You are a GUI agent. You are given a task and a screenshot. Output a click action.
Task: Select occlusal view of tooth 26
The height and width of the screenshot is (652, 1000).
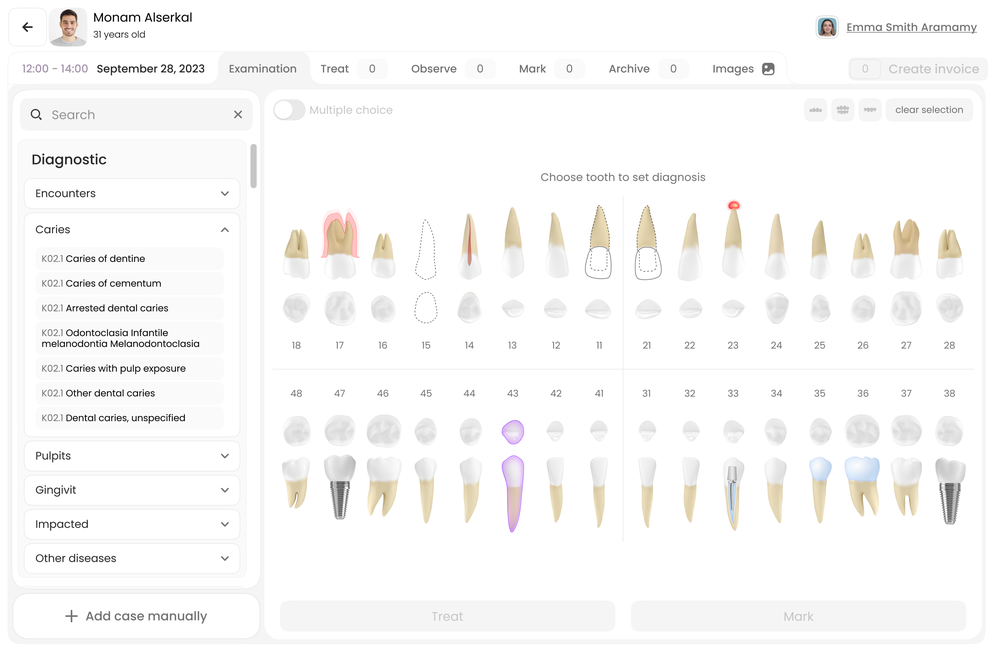[x=863, y=308]
